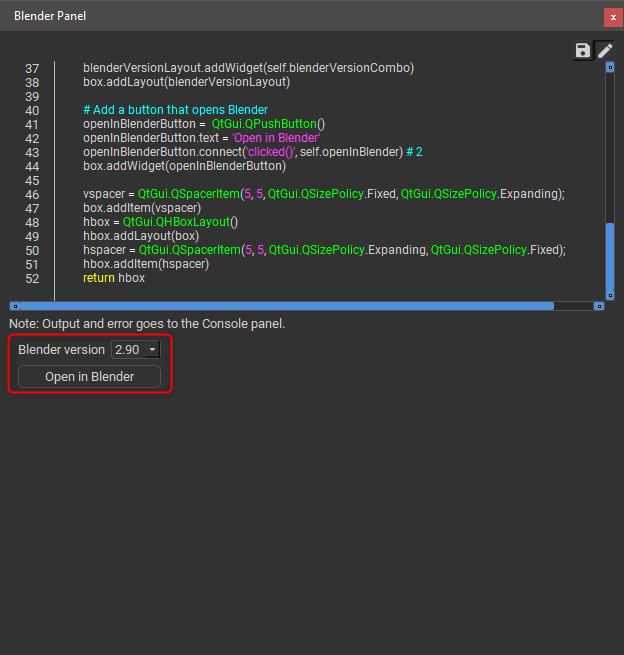Click the save script floppy disk icon
The width and height of the screenshot is (624, 655).
(x=583, y=50)
